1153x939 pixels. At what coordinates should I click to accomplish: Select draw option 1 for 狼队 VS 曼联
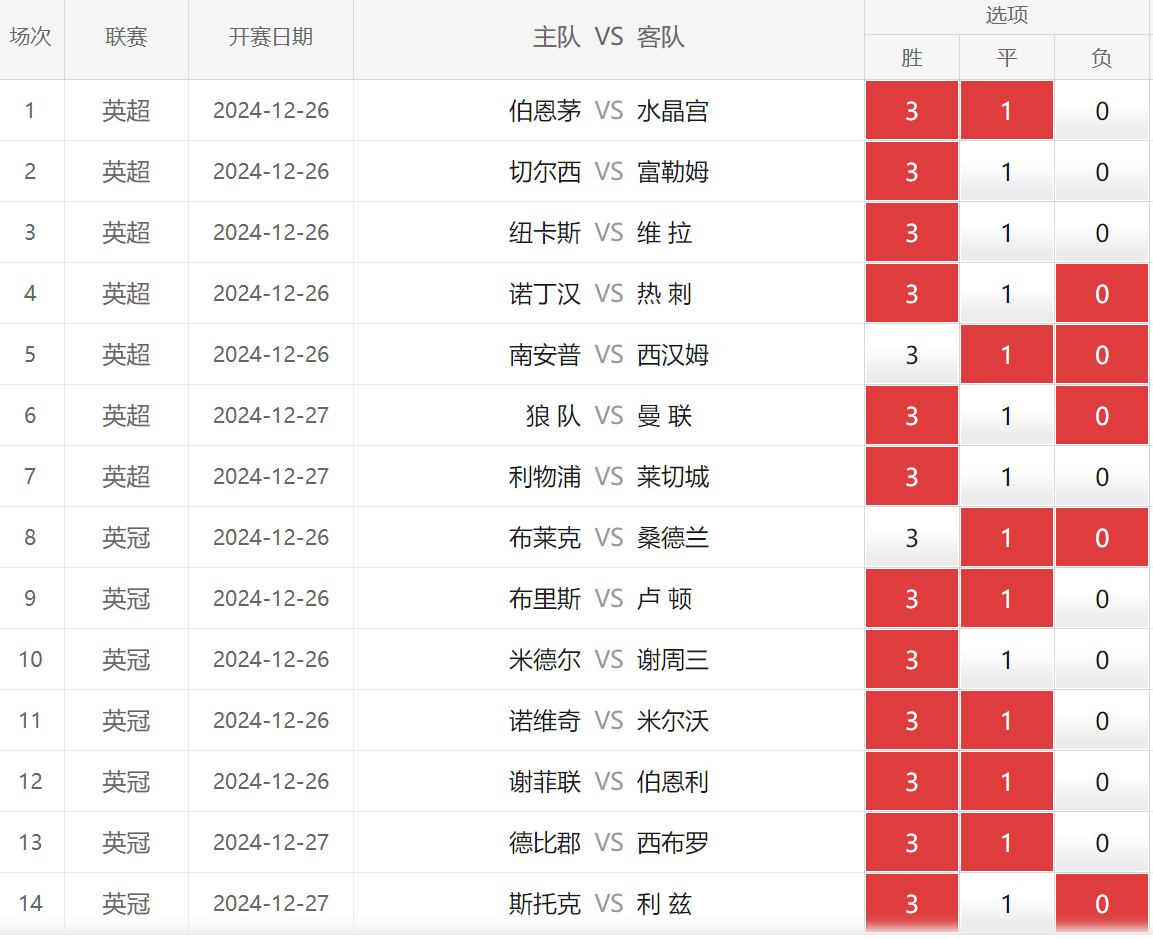(x=1007, y=415)
